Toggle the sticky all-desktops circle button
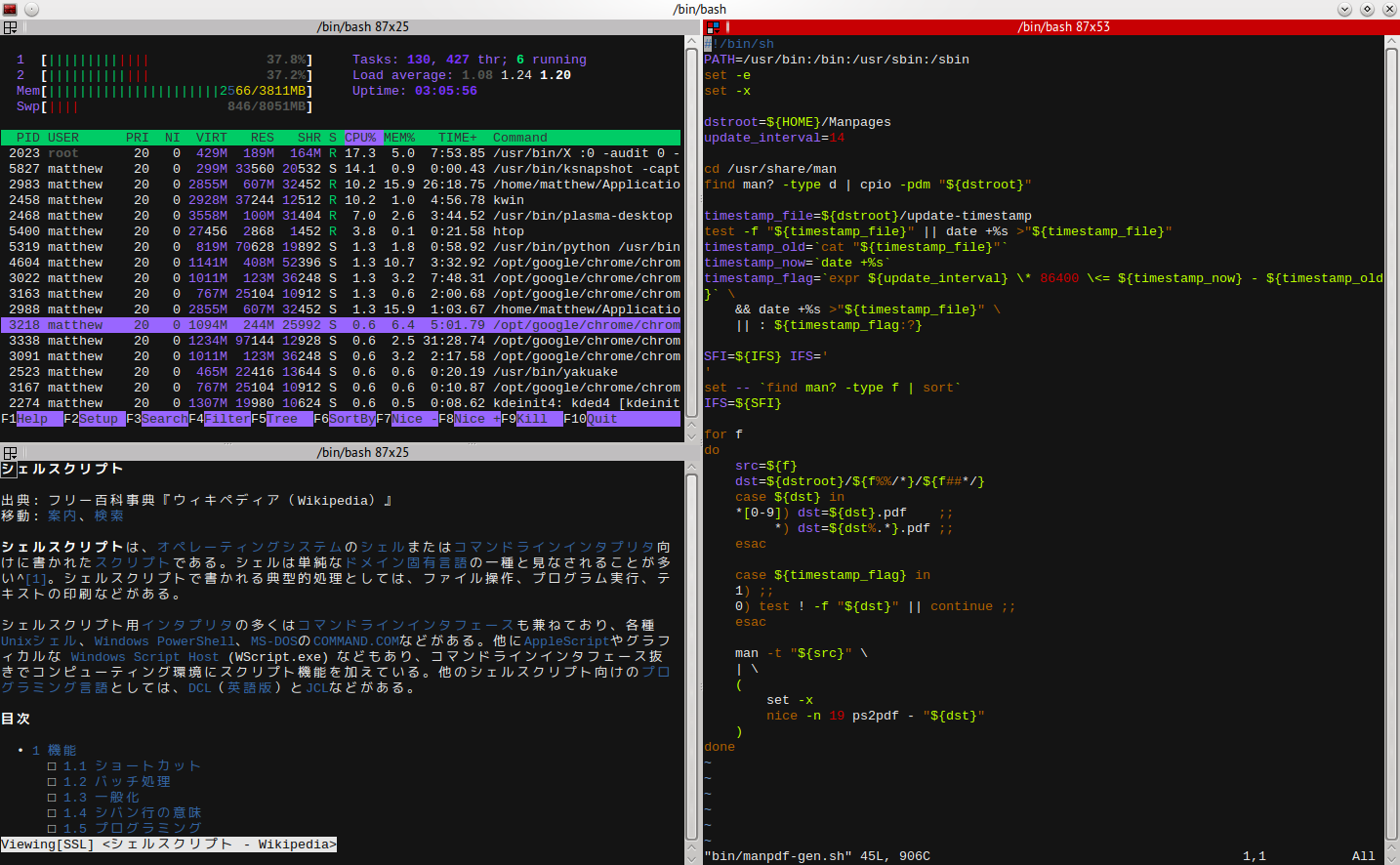 tap(31, 9)
